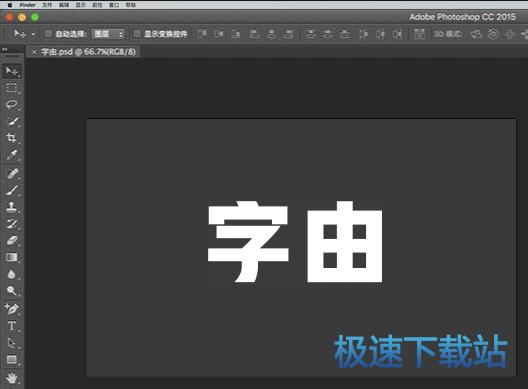This screenshot has width=528, height=389.
Task: Select the Lasso tool
Action: [12, 104]
